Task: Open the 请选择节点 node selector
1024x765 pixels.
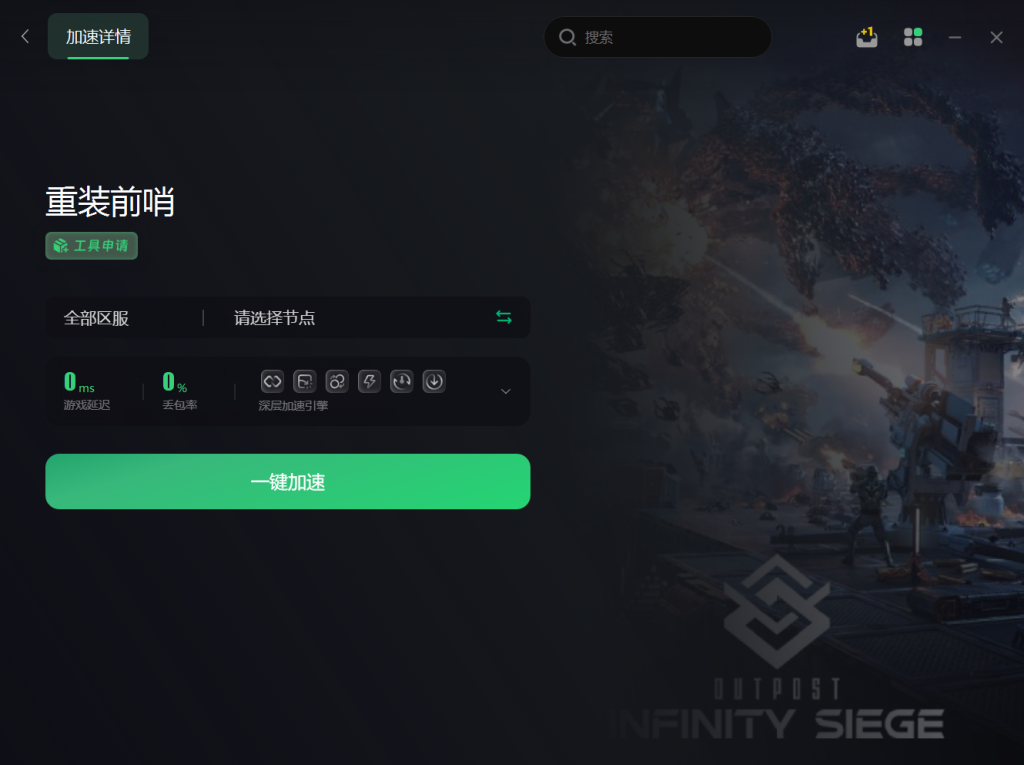Action: pyautogui.click(x=274, y=318)
